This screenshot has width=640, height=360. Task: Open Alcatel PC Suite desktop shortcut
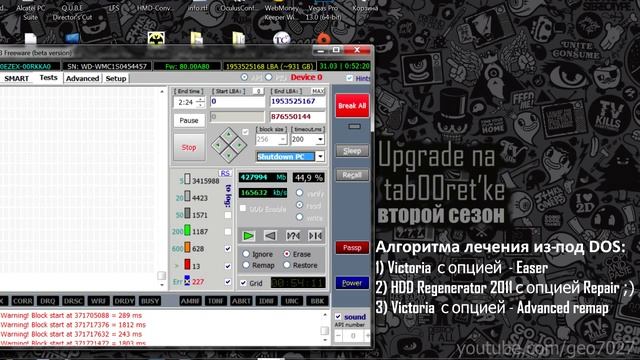click(31, 13)
